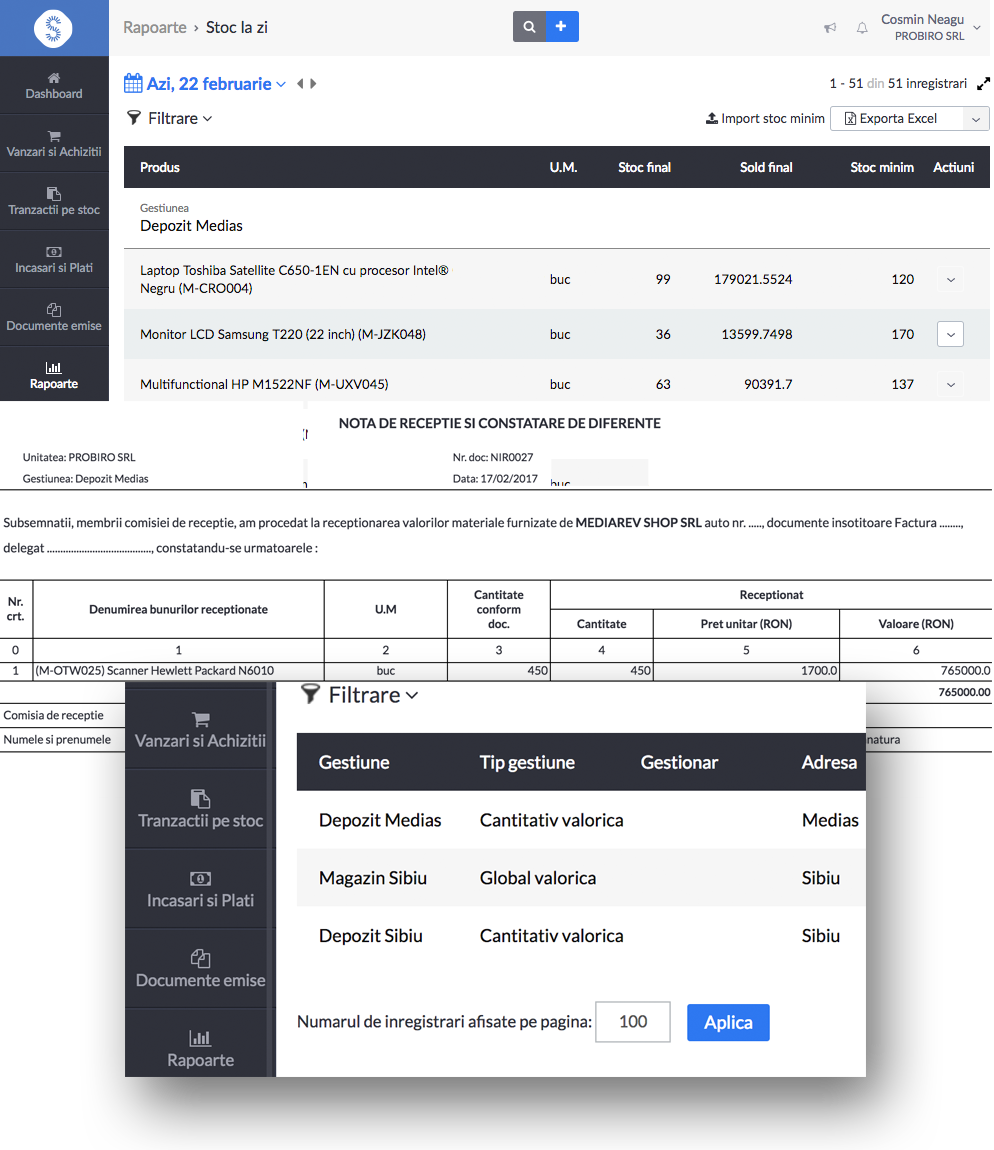Click the Stoc minim column header
Image resolution: width=994 pixels, height=1150 pixels.
pos(882,167)
